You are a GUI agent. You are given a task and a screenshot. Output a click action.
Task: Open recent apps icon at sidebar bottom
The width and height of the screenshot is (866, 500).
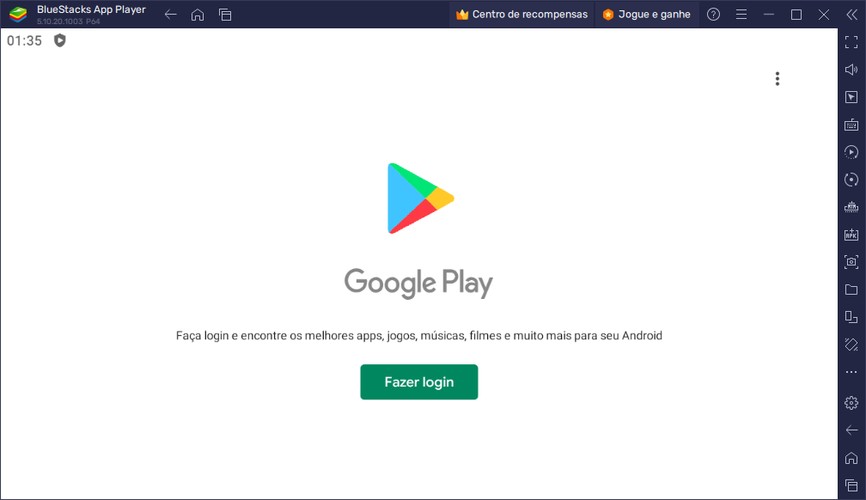click(851, 486)
